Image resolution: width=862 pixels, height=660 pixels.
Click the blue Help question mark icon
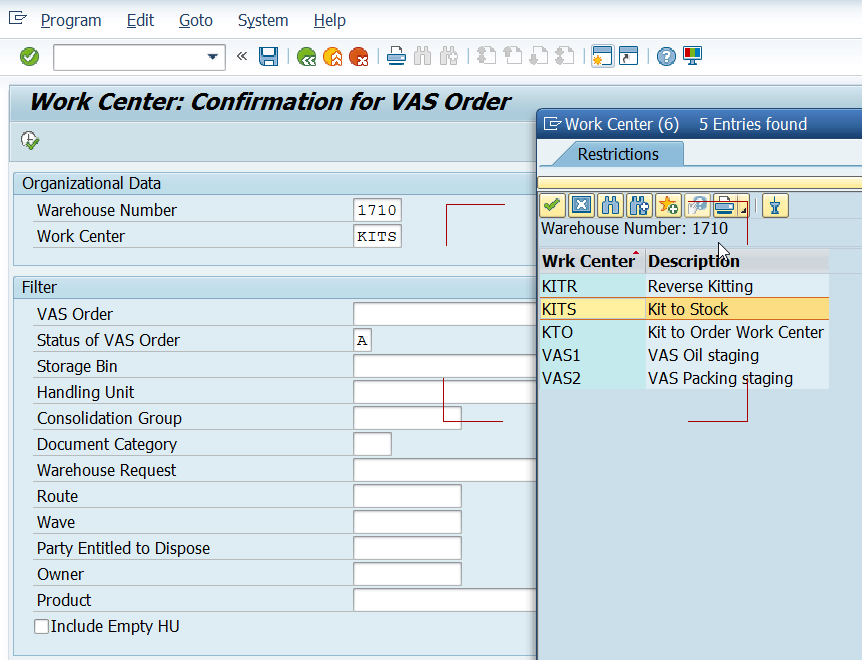point(666,57)
